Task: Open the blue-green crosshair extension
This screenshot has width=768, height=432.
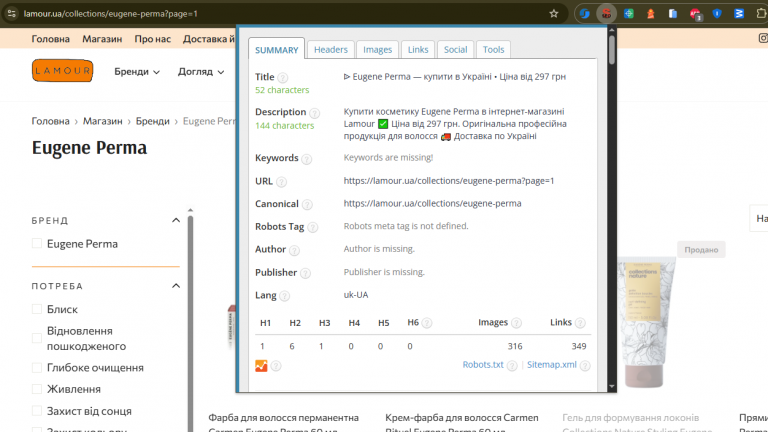Action: 629,14
